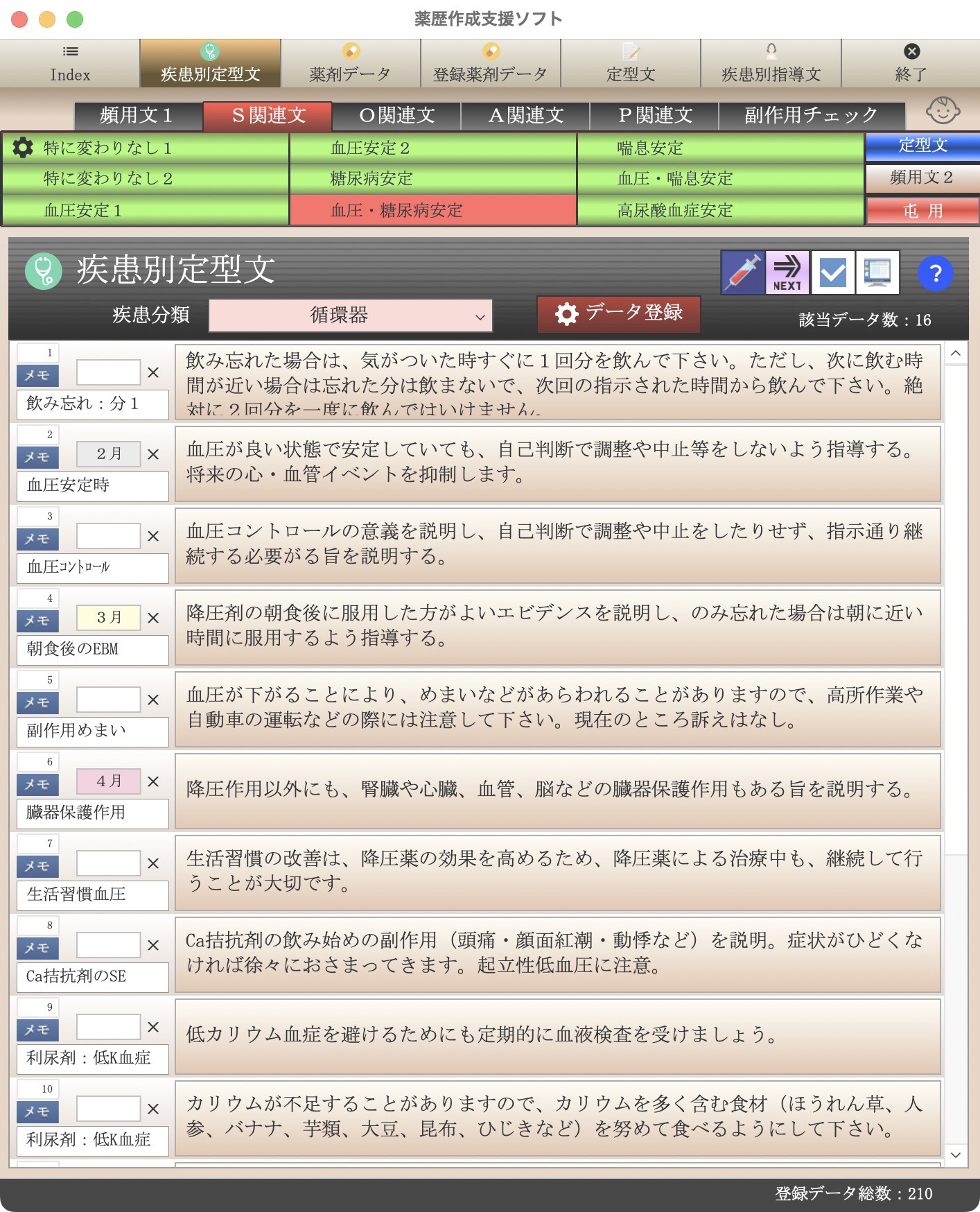The height and width of the screenshot is (1212, 980).
Task: Open the メモ button for row 1
Action: (37, 375)
